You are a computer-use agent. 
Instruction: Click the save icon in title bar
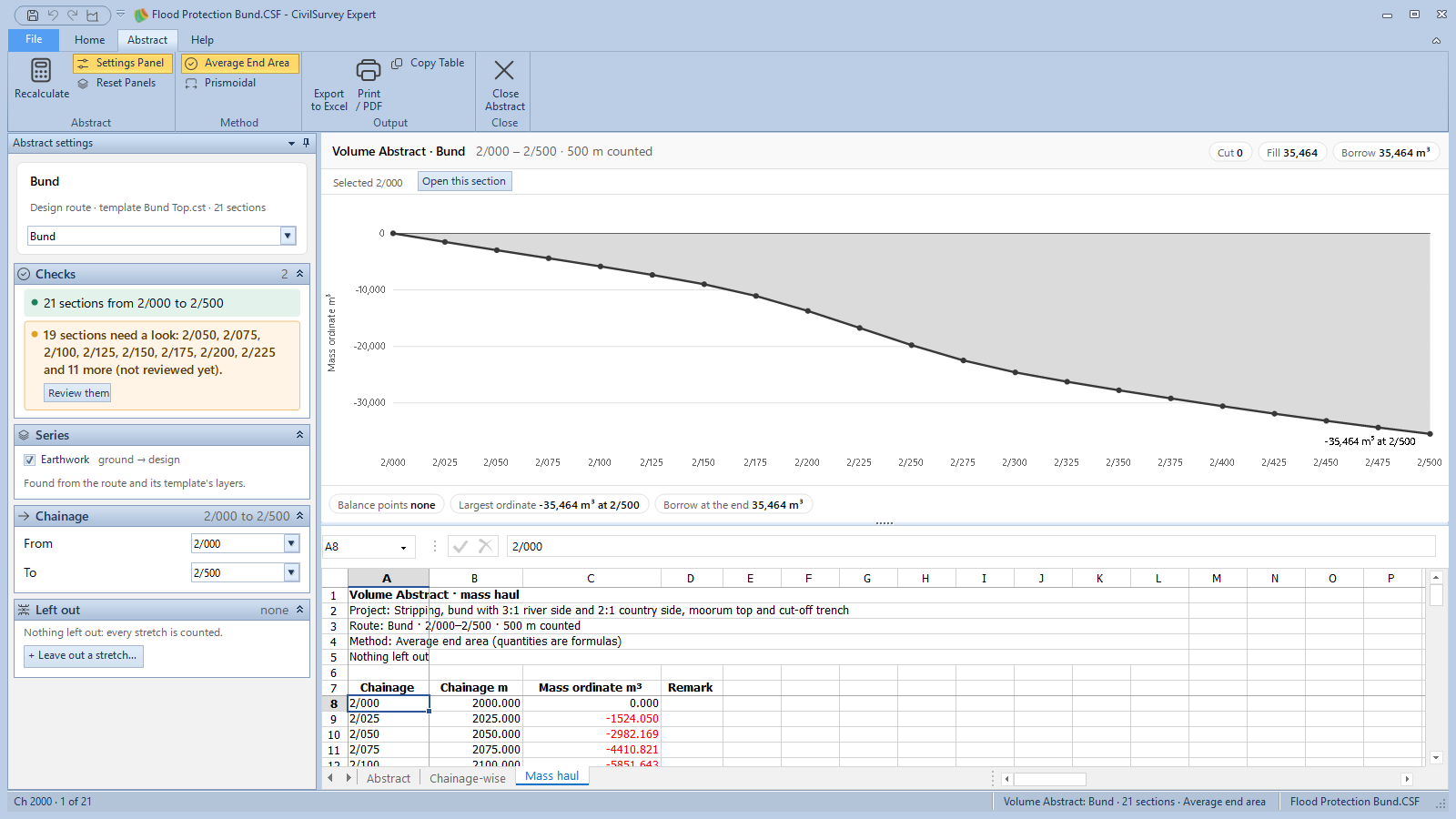point(33,15)
